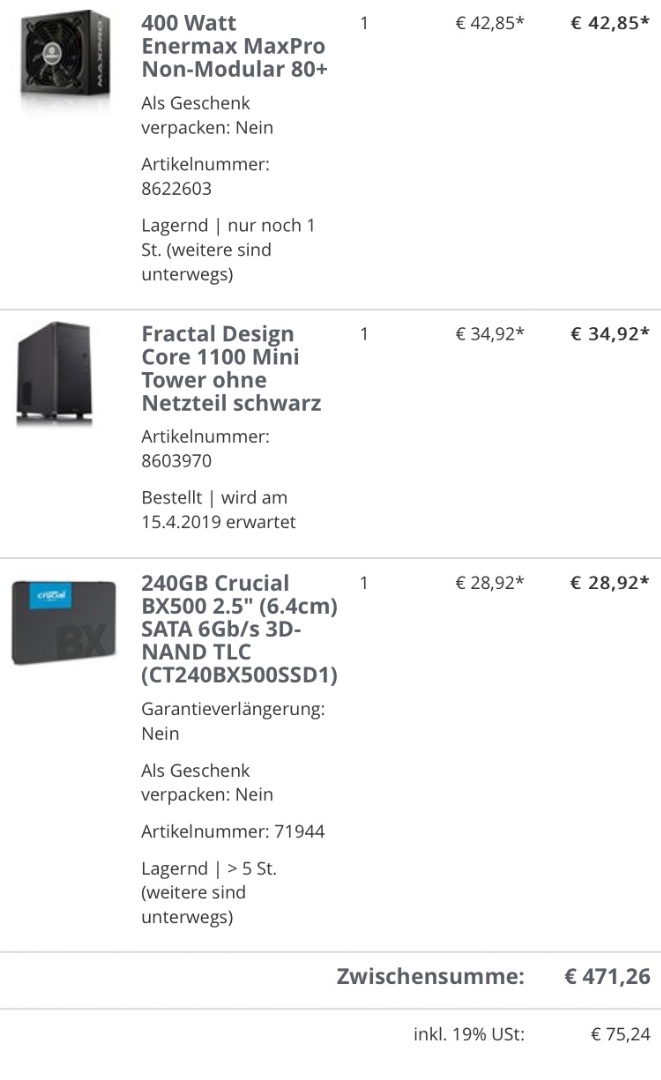Click the Enermax bold total price € 42,85
661x1080 pixels.
pyautogui.click(x=610, y=23)
